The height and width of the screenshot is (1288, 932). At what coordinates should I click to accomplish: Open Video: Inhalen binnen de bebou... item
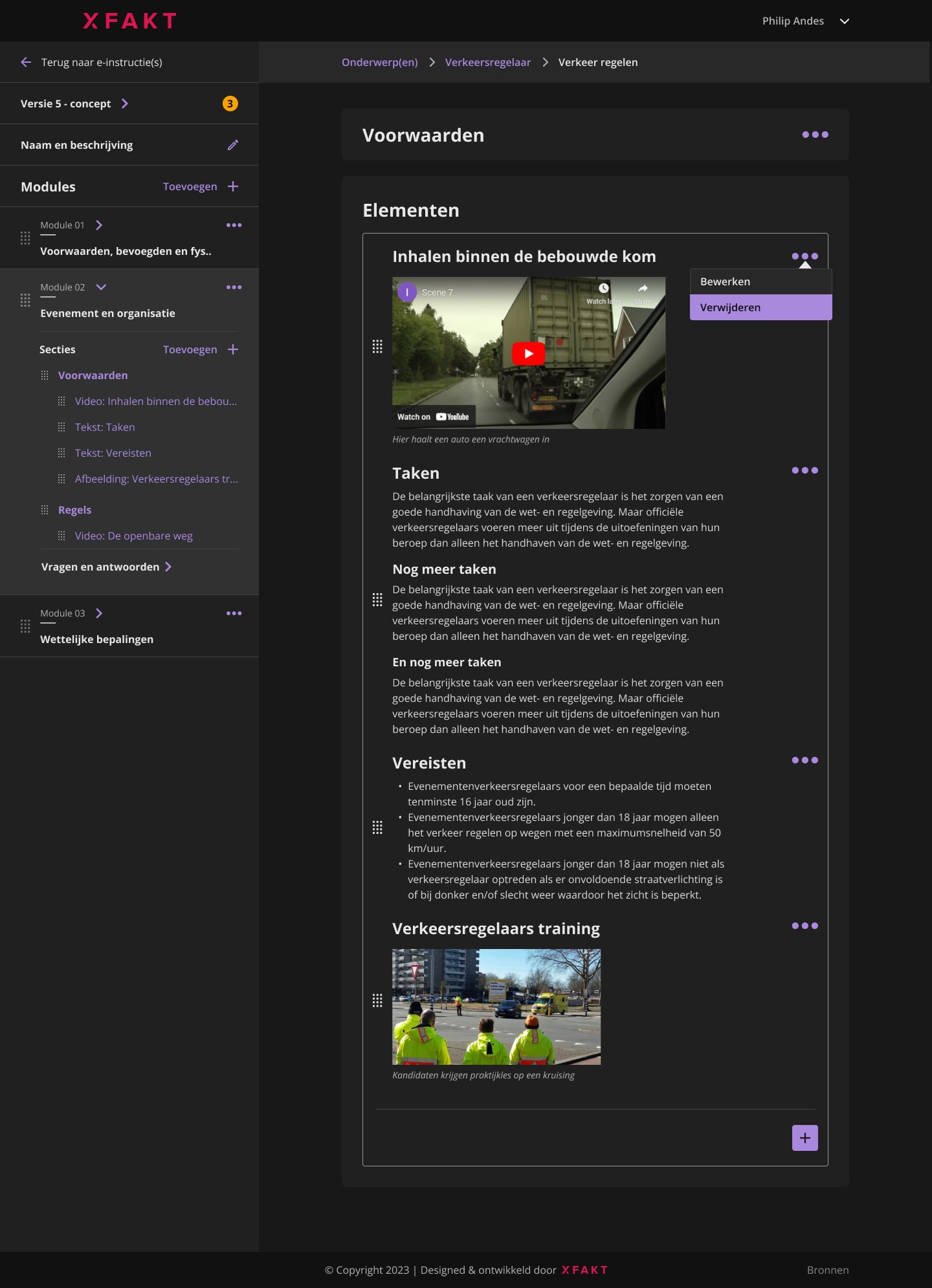click(x=156, y=401)
